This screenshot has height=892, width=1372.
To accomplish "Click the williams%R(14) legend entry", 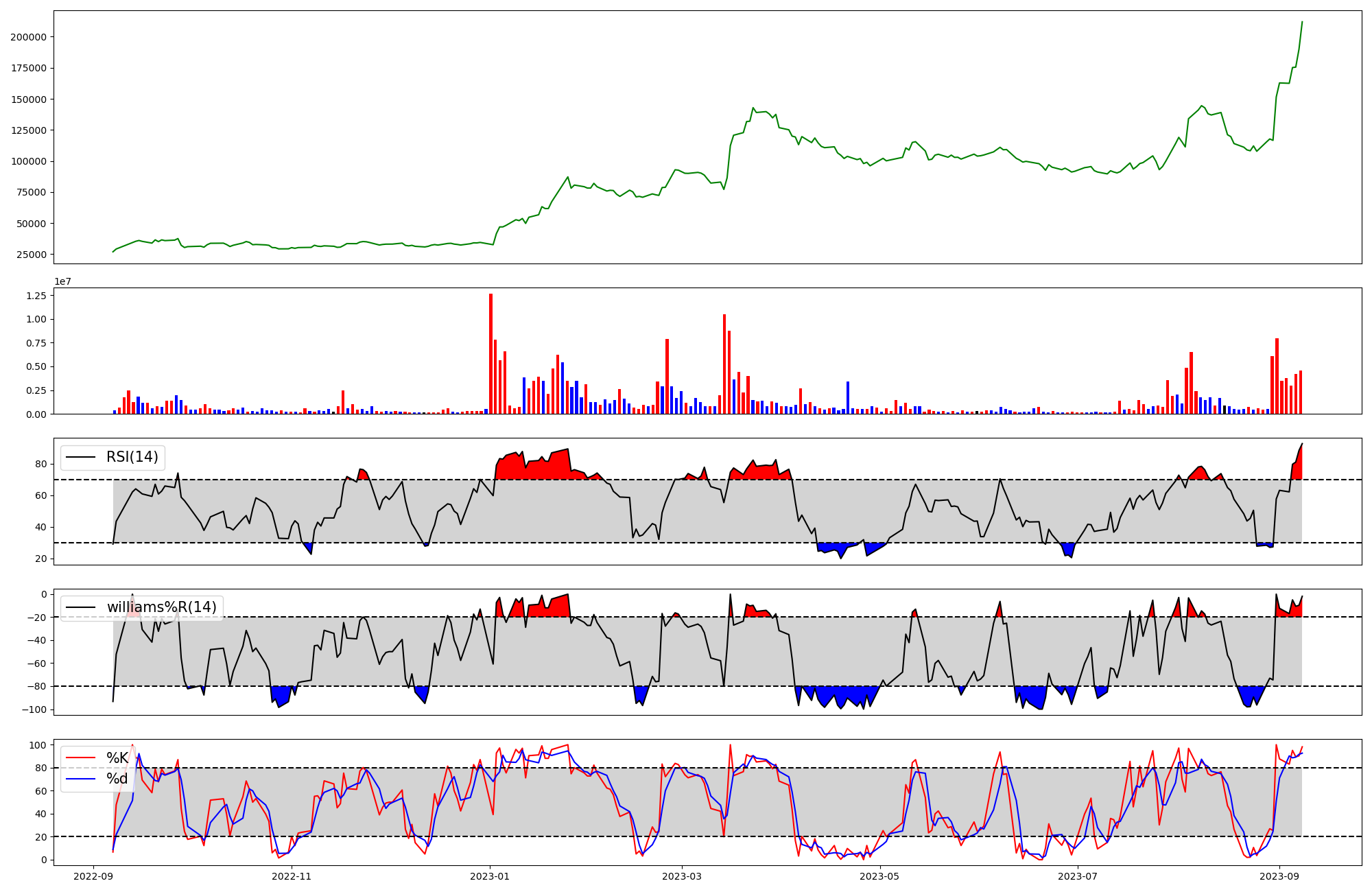I will click(161, 607).
